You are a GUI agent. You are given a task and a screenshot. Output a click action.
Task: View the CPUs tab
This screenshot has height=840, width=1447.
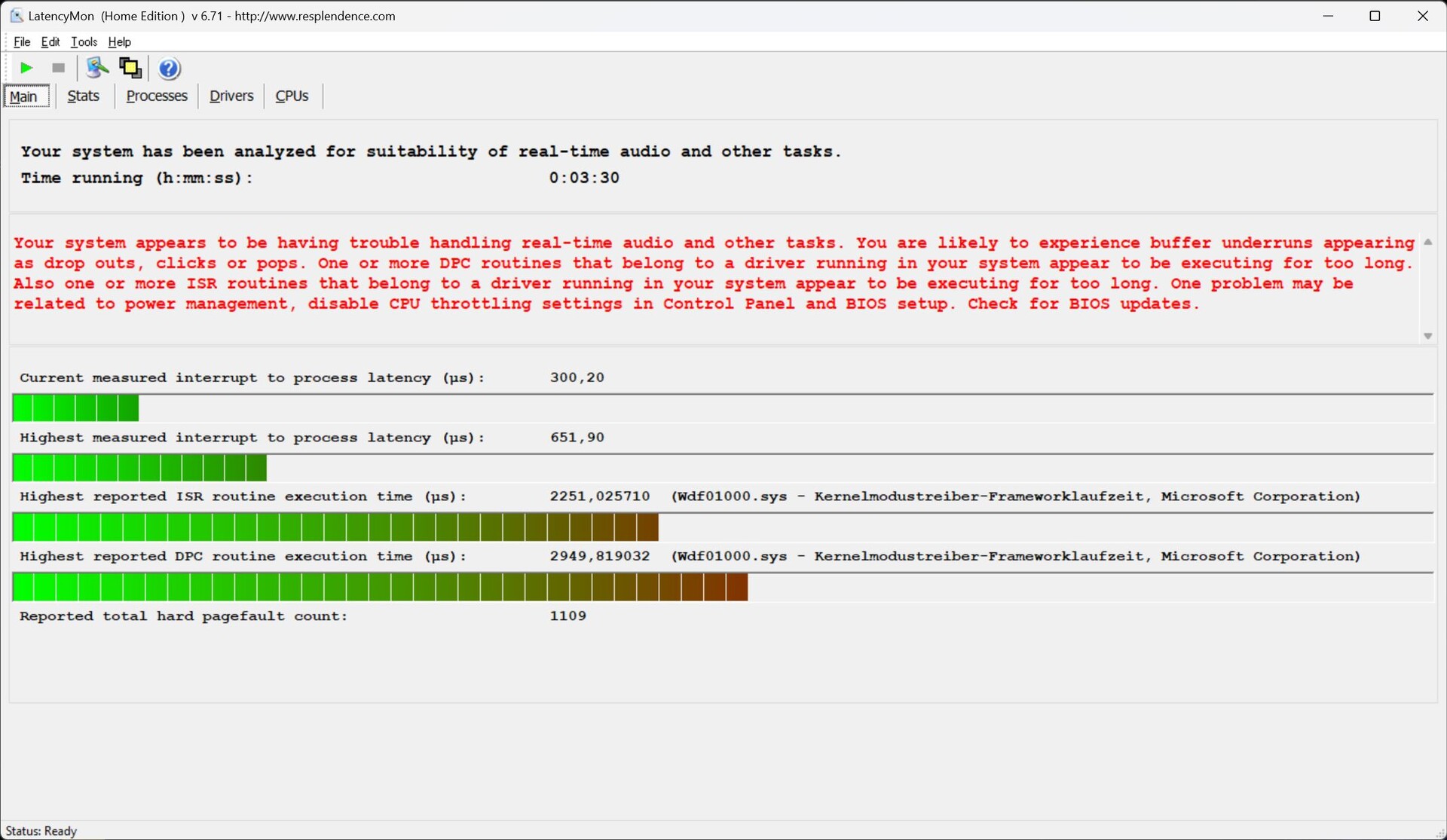[292, 96]
